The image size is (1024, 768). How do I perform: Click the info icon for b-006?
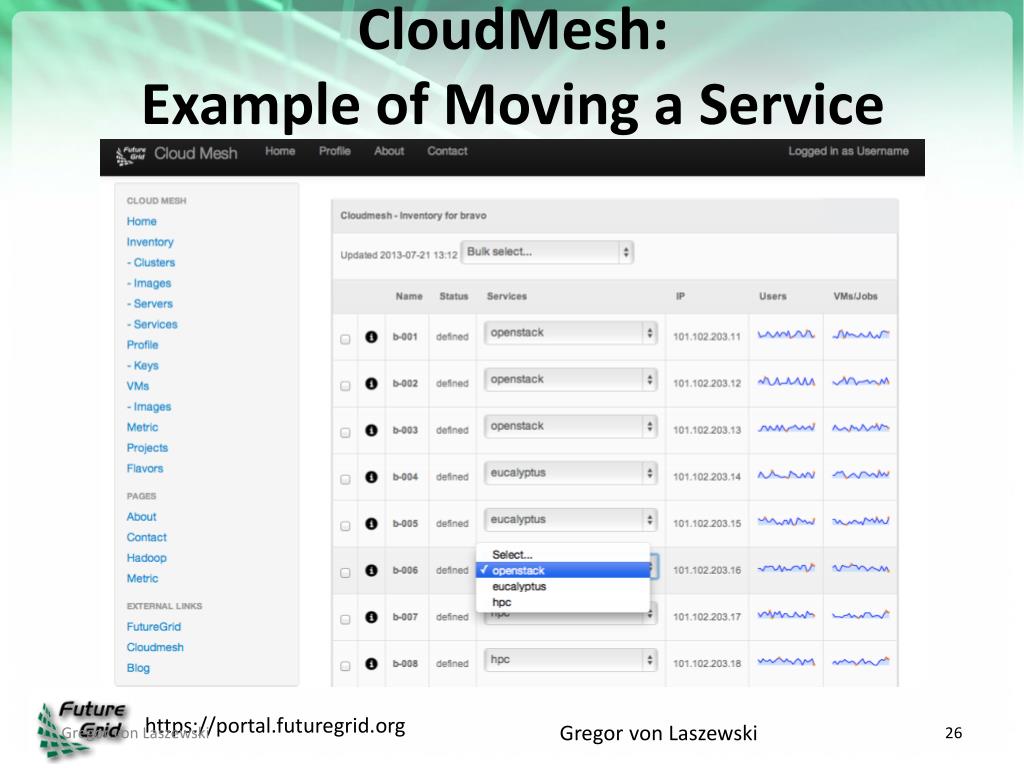click(371, 570)
